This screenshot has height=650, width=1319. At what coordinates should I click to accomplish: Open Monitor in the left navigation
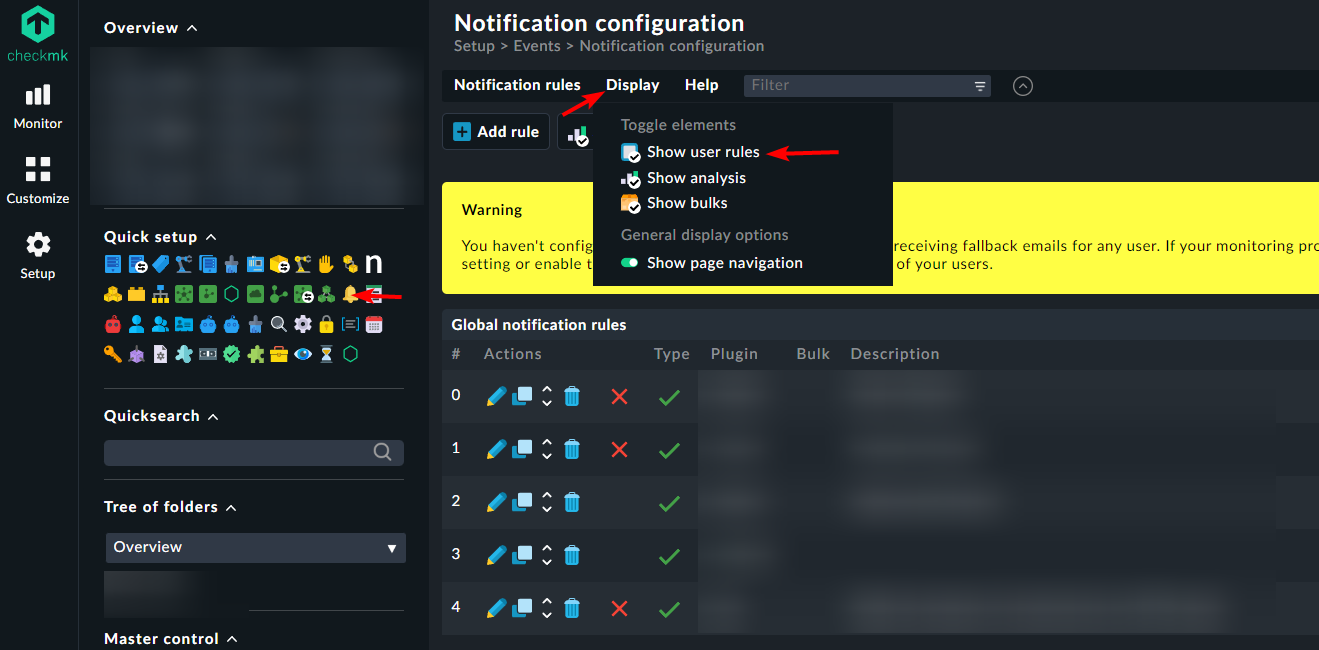[x=38, y=107]
